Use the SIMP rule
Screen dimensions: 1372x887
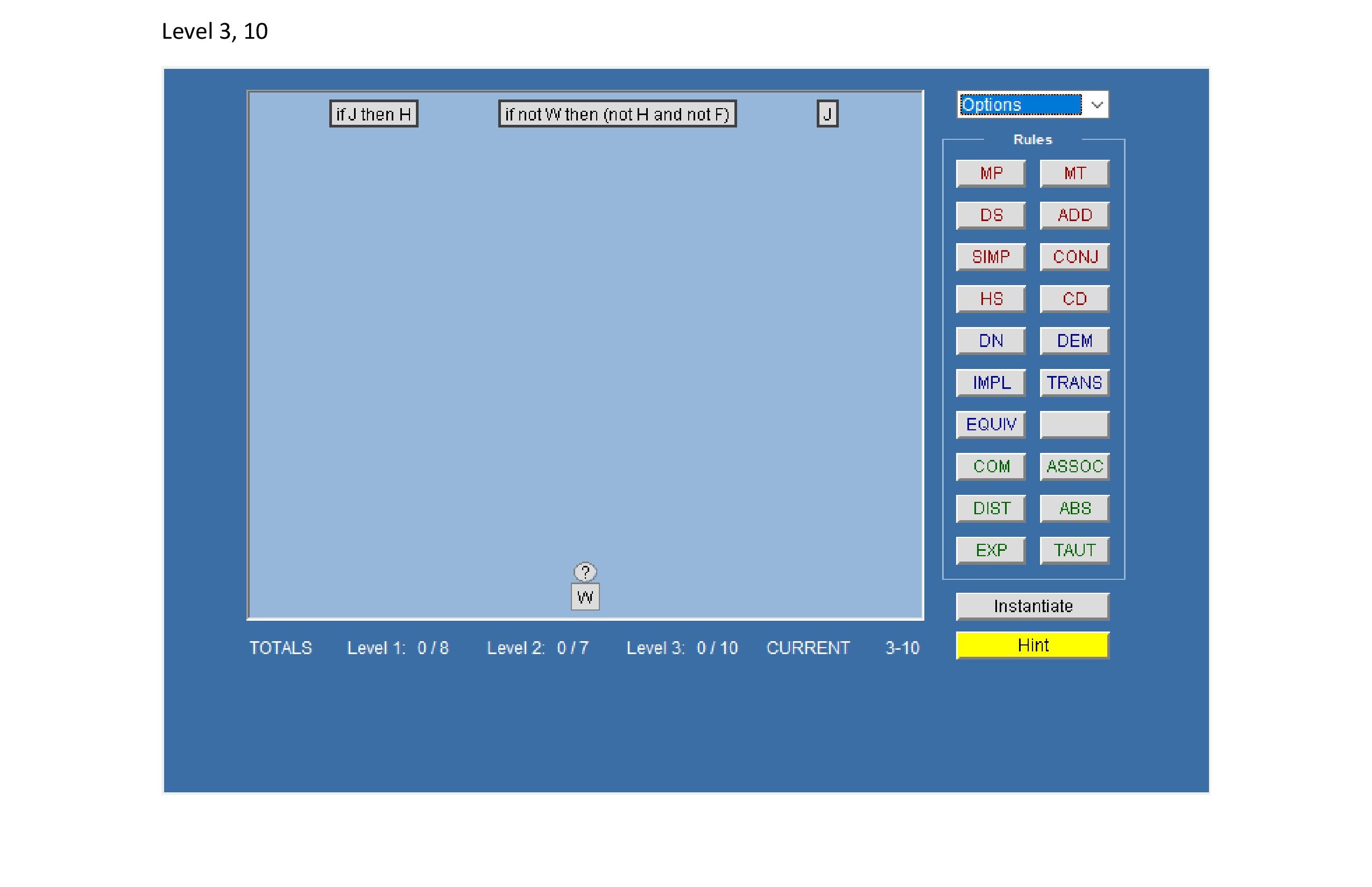(x=990, y=257)
